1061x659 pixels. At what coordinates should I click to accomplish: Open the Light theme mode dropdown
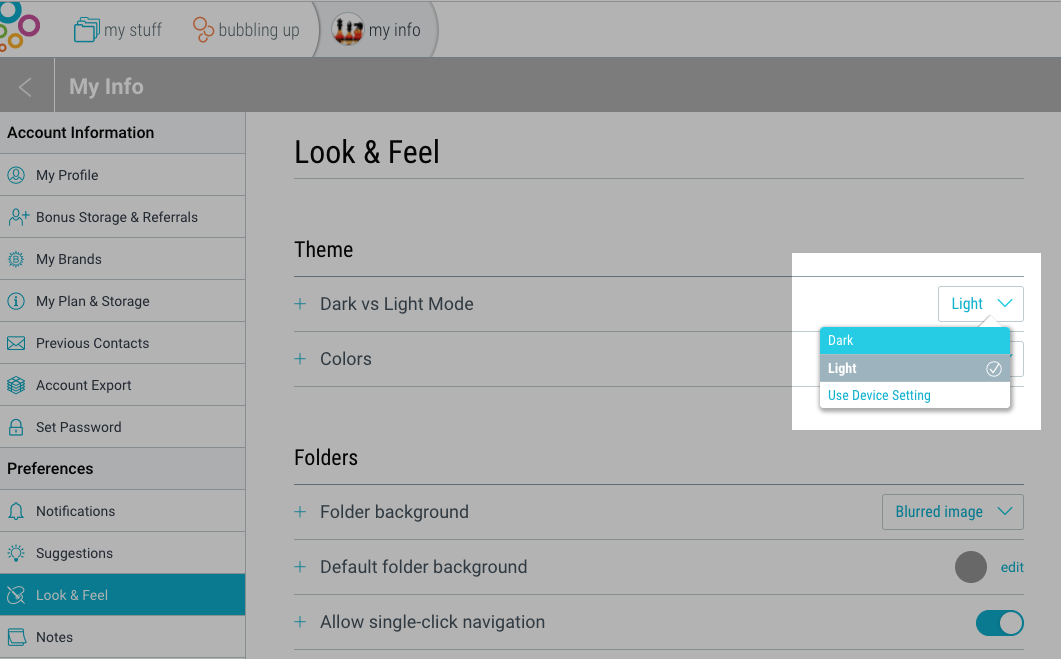point(980,304)
